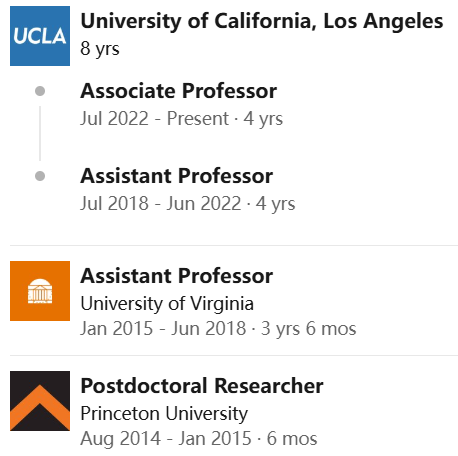This screenshot has width=458, height=456.
Task: Click the Jan 2015 - Jun 2018 date range
Action: (x=163, y=328)
